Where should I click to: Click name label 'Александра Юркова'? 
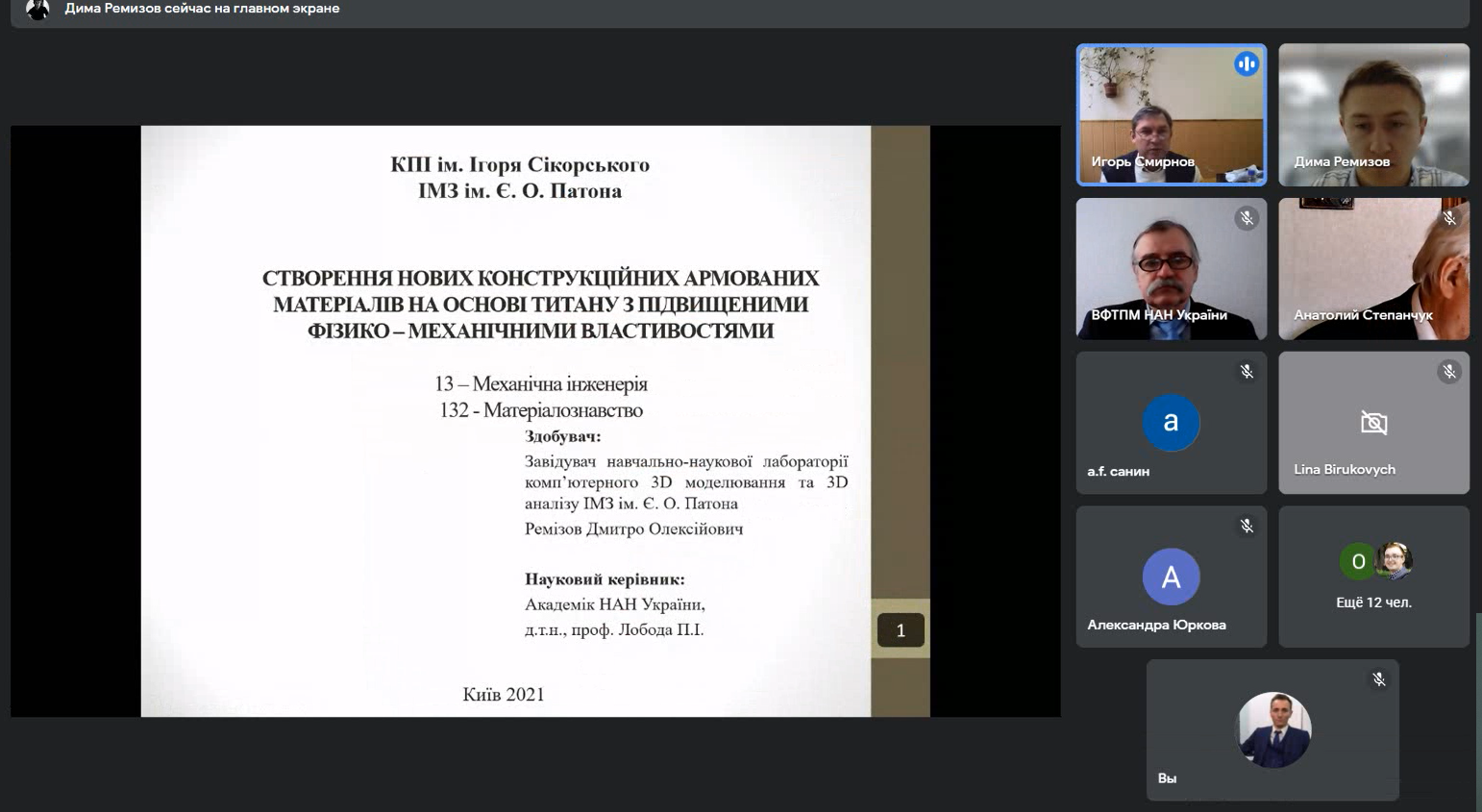click(1156, 625)
